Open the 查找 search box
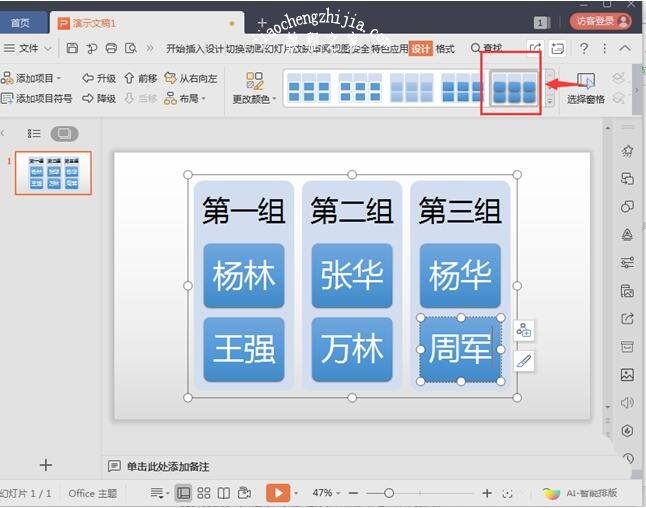 click(486, 49)
